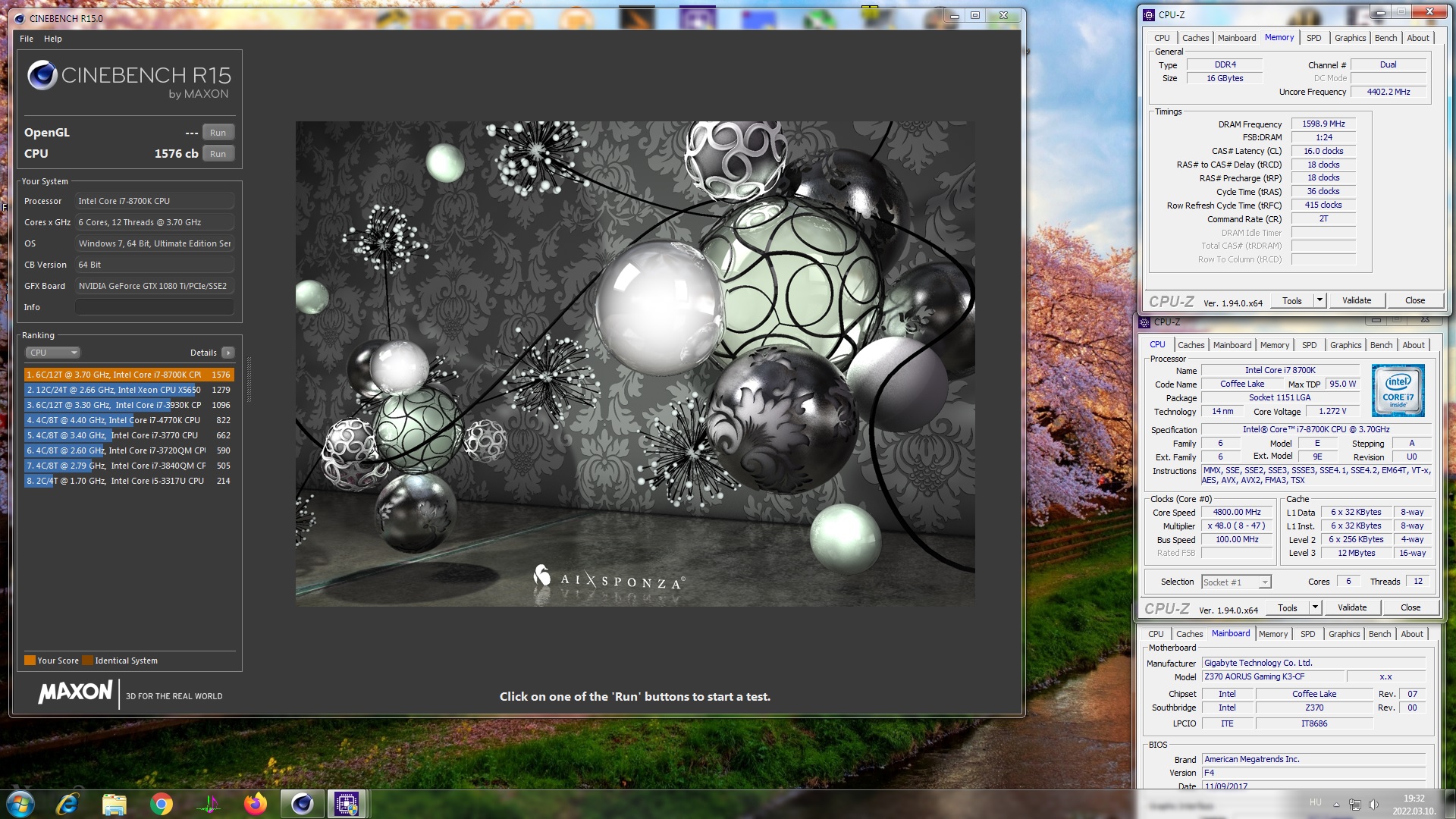The image size is (1456, 819).
Task: Select top ranking row i7-8700K 1576
Action: [x=129, y=375]
